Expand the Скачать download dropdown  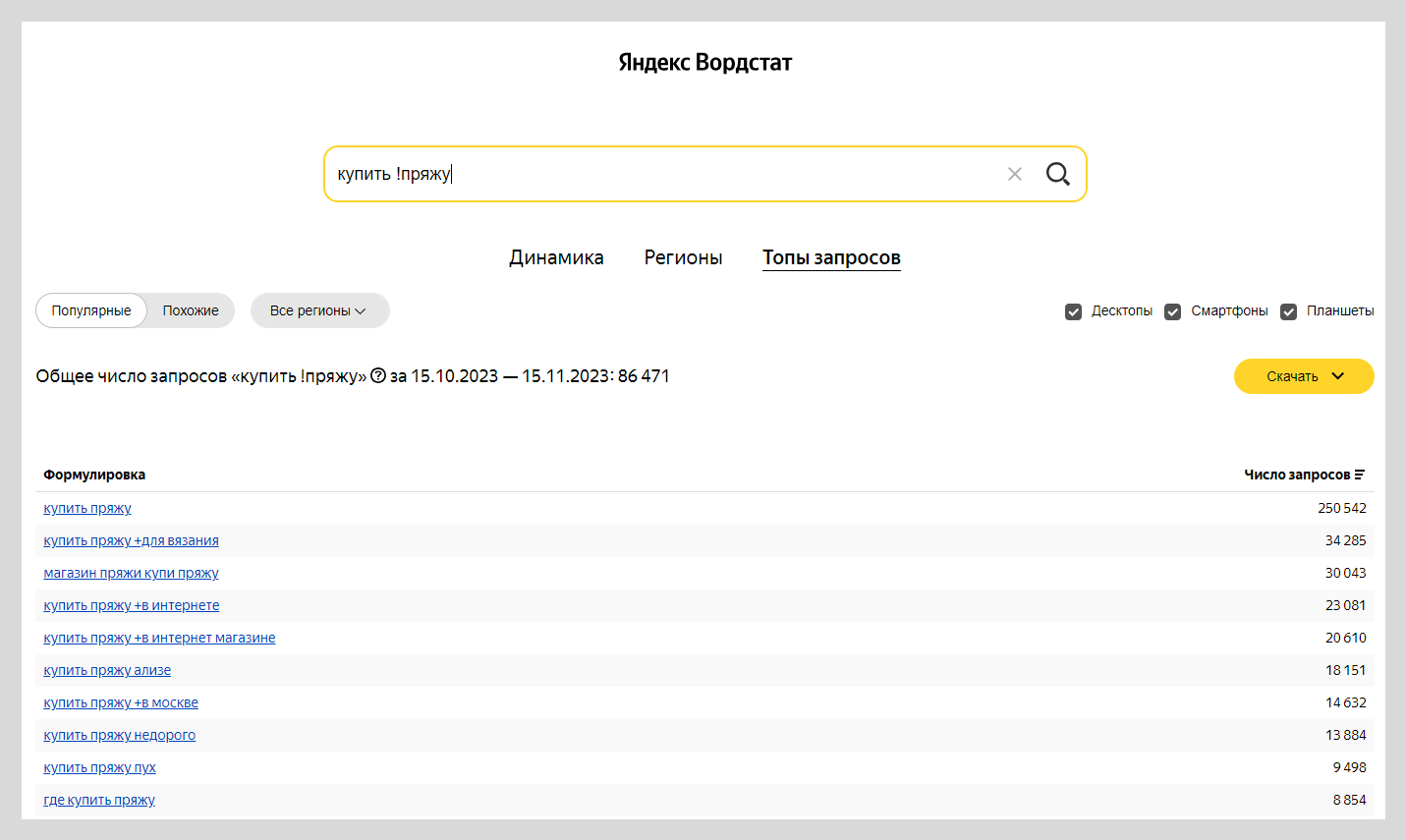(x=1304, y=376)
